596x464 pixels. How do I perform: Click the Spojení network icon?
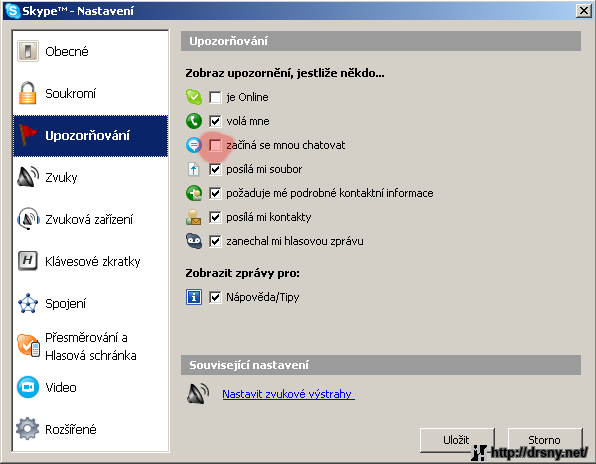point(28,303)
